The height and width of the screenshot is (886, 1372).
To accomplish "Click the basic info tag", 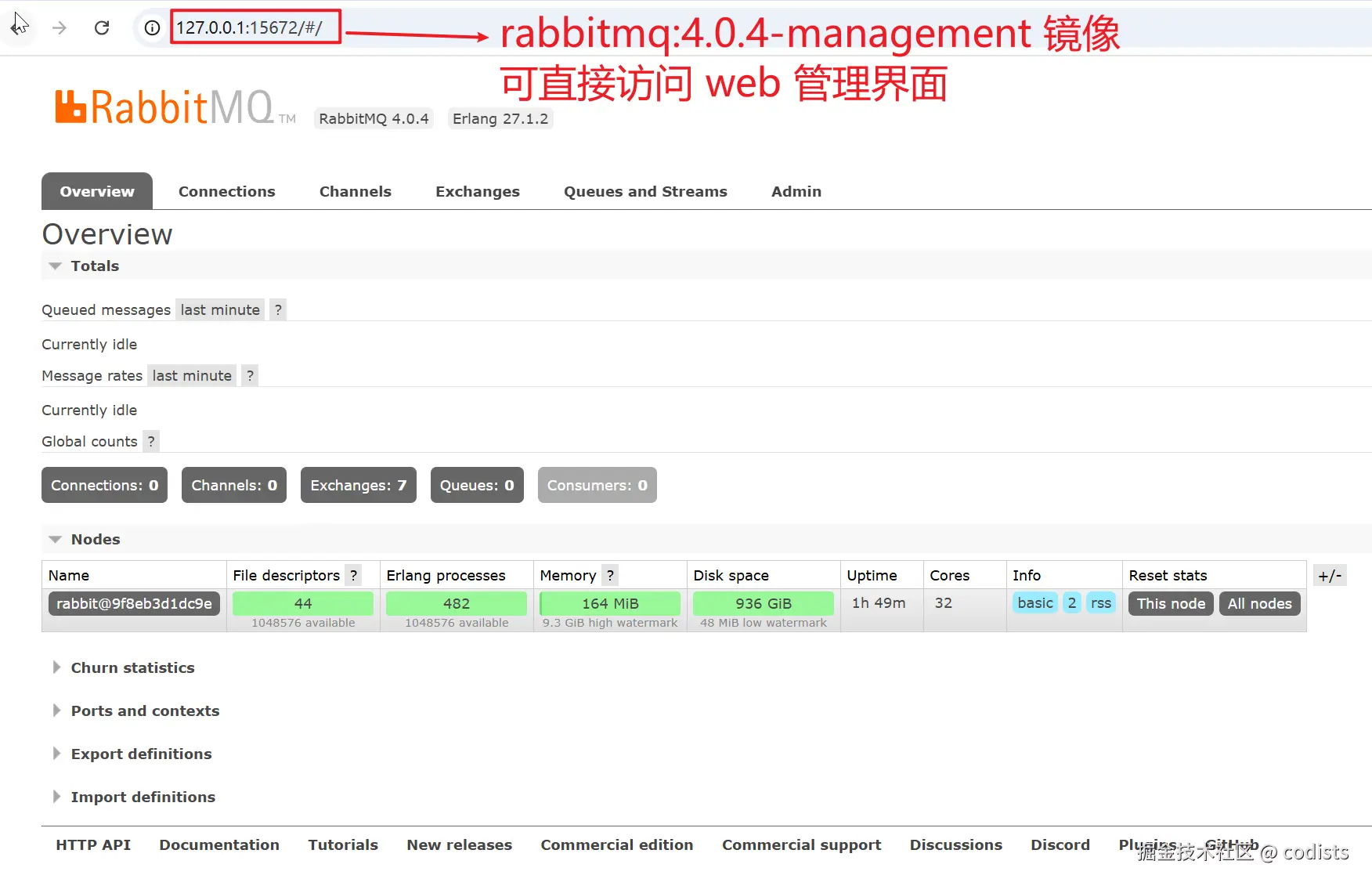I will coord(1035,603).
